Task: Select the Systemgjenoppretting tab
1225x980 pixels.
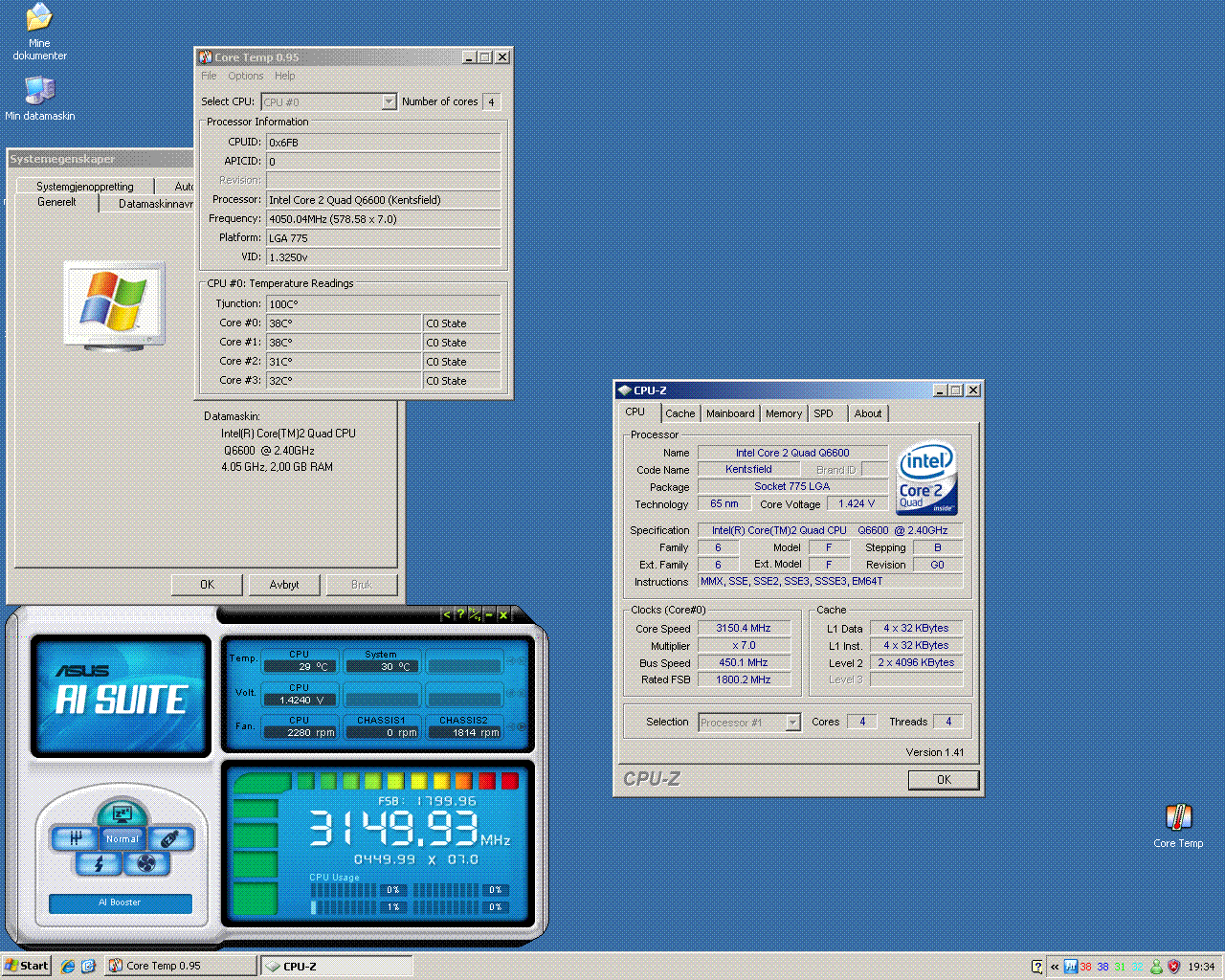Action: (x=85, y=187)
